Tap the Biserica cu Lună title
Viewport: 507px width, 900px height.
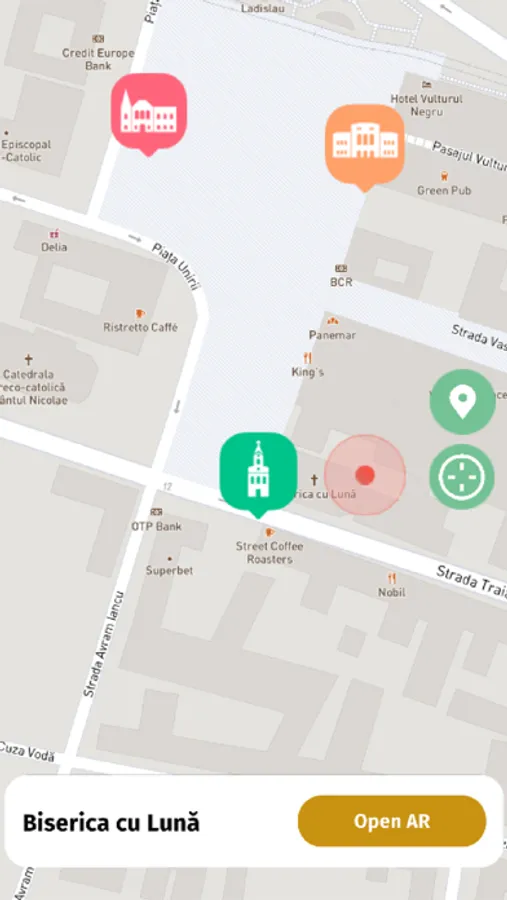111,823
